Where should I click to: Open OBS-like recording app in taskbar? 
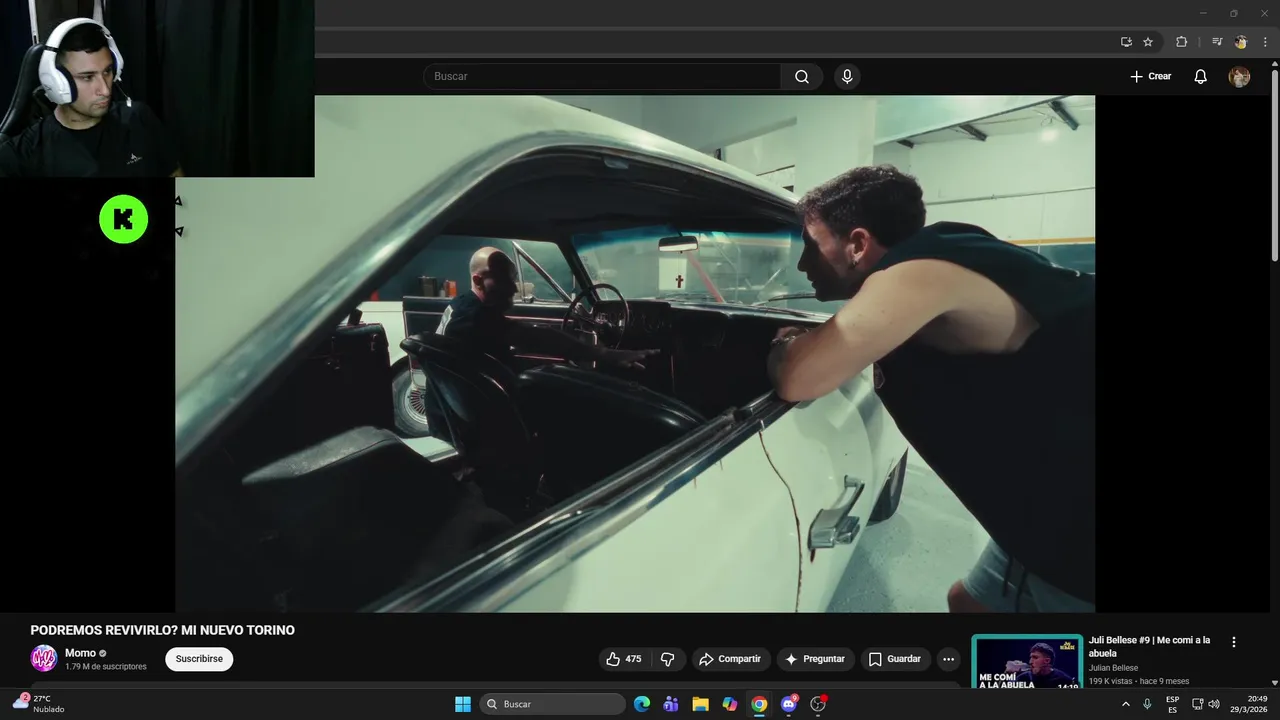coord(818,704)
